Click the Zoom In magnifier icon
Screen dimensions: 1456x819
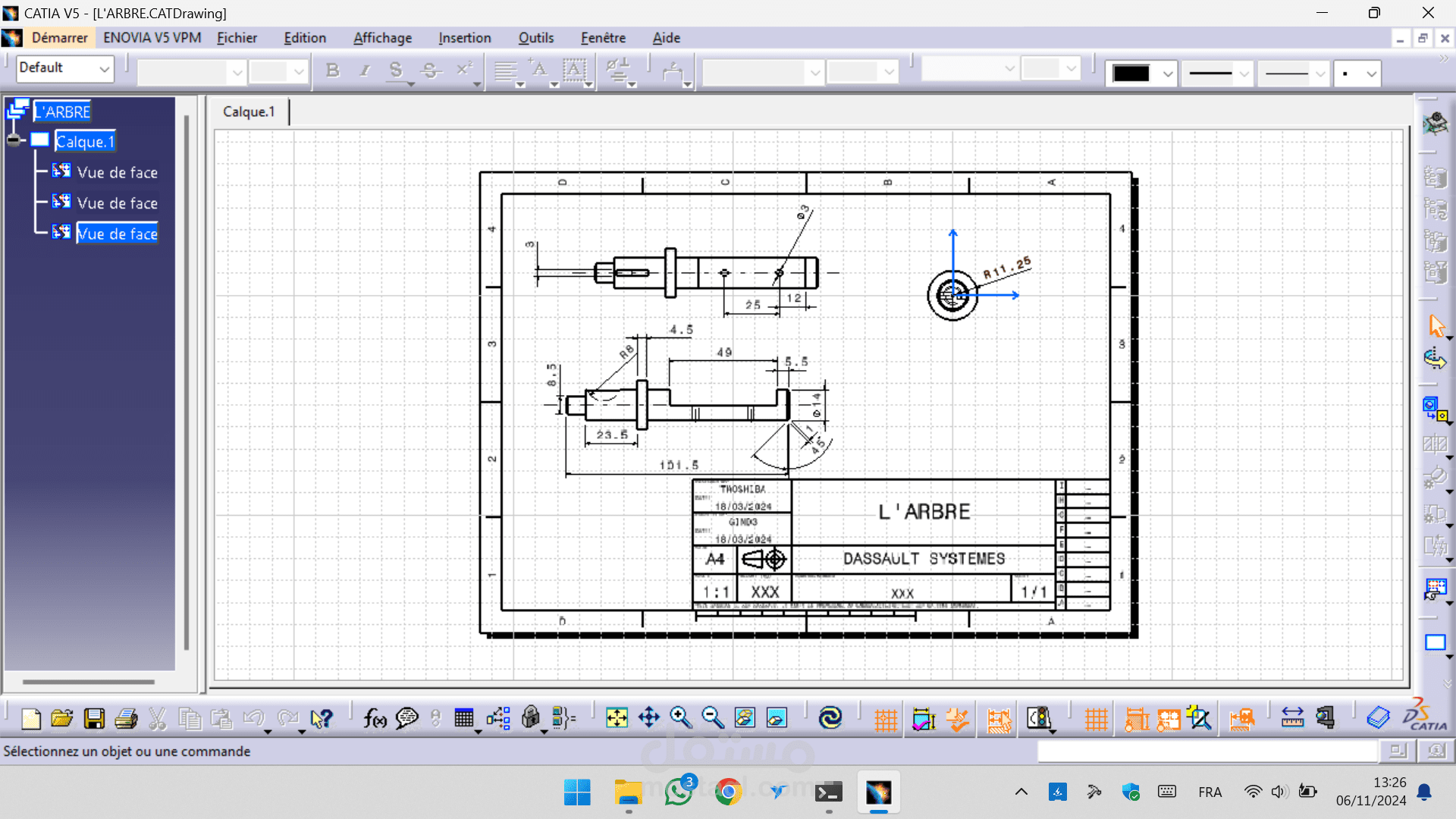point(680,717)
